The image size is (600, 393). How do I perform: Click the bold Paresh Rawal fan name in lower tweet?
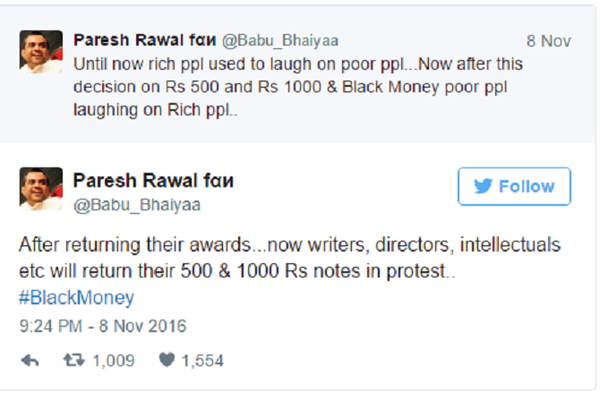[x=153, y=181]
